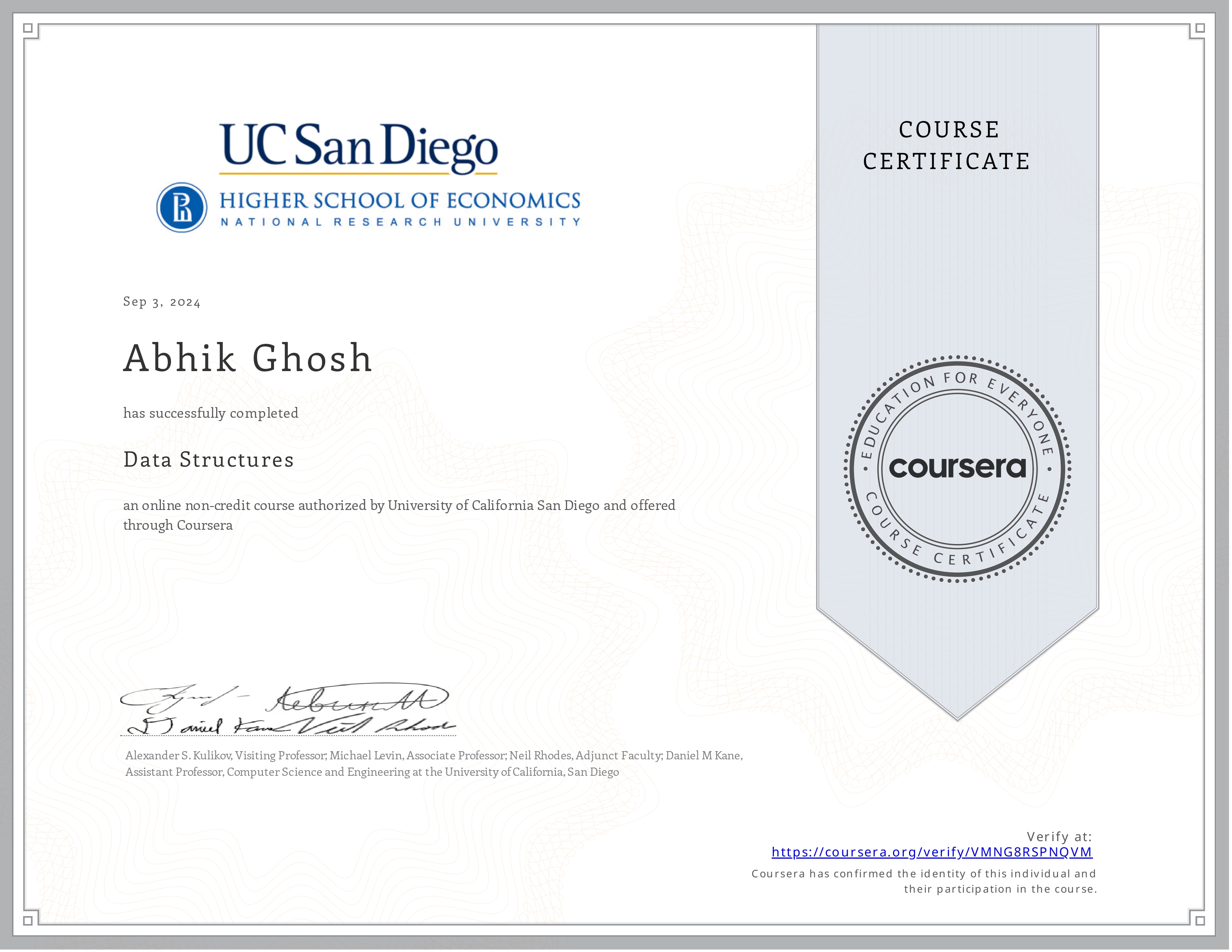Click the 'has successfully completed' text
This screenshot has height=952, width=1232.
pyautogui.click(x=211, y=413)
